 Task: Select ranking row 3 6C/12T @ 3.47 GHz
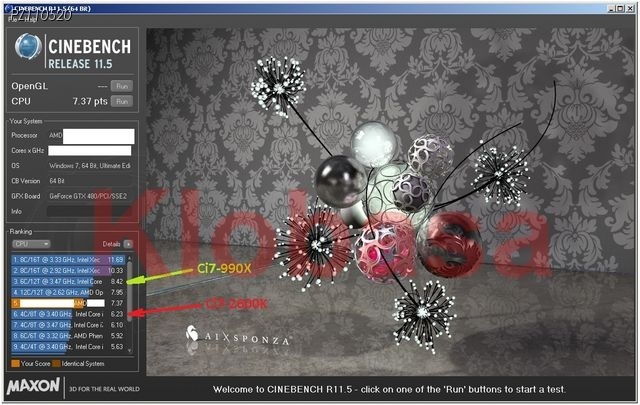68,281
